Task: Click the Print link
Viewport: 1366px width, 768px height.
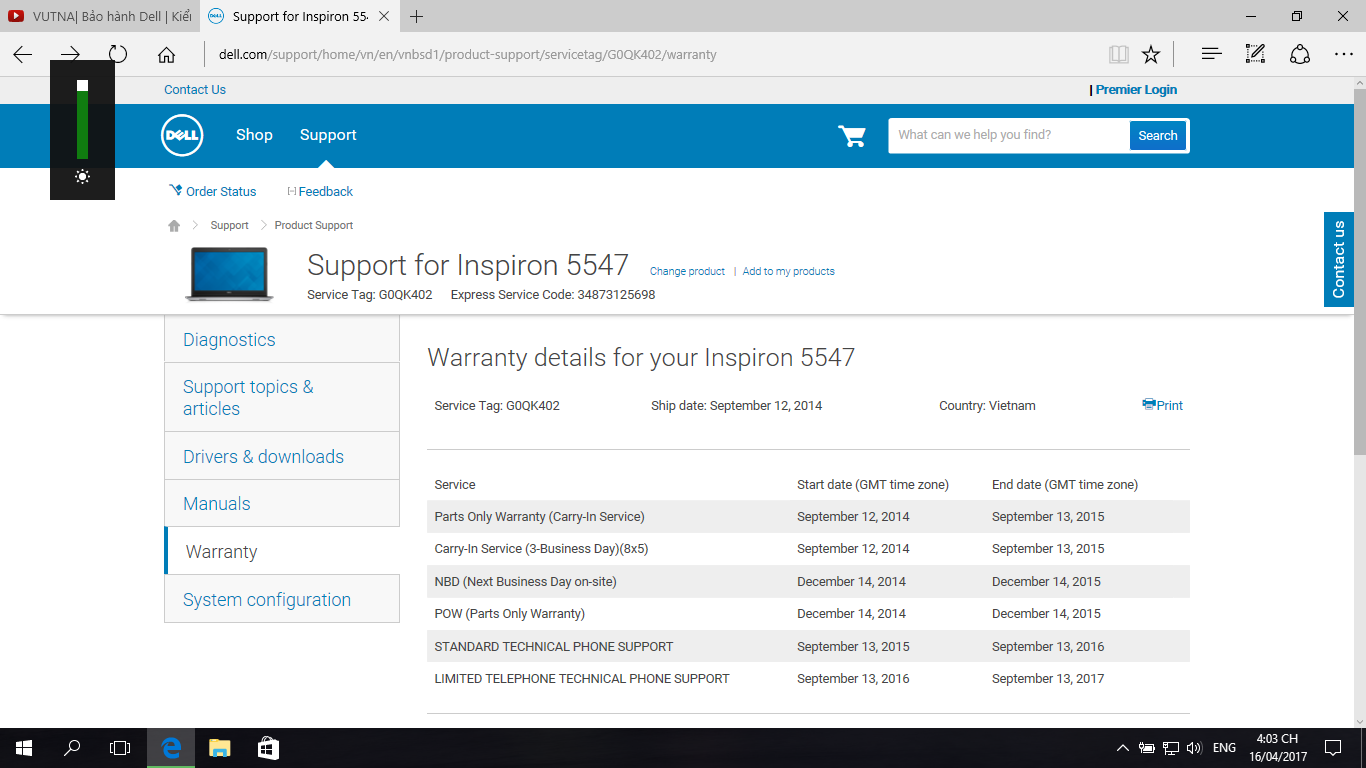Action: tap(1163, 405)
